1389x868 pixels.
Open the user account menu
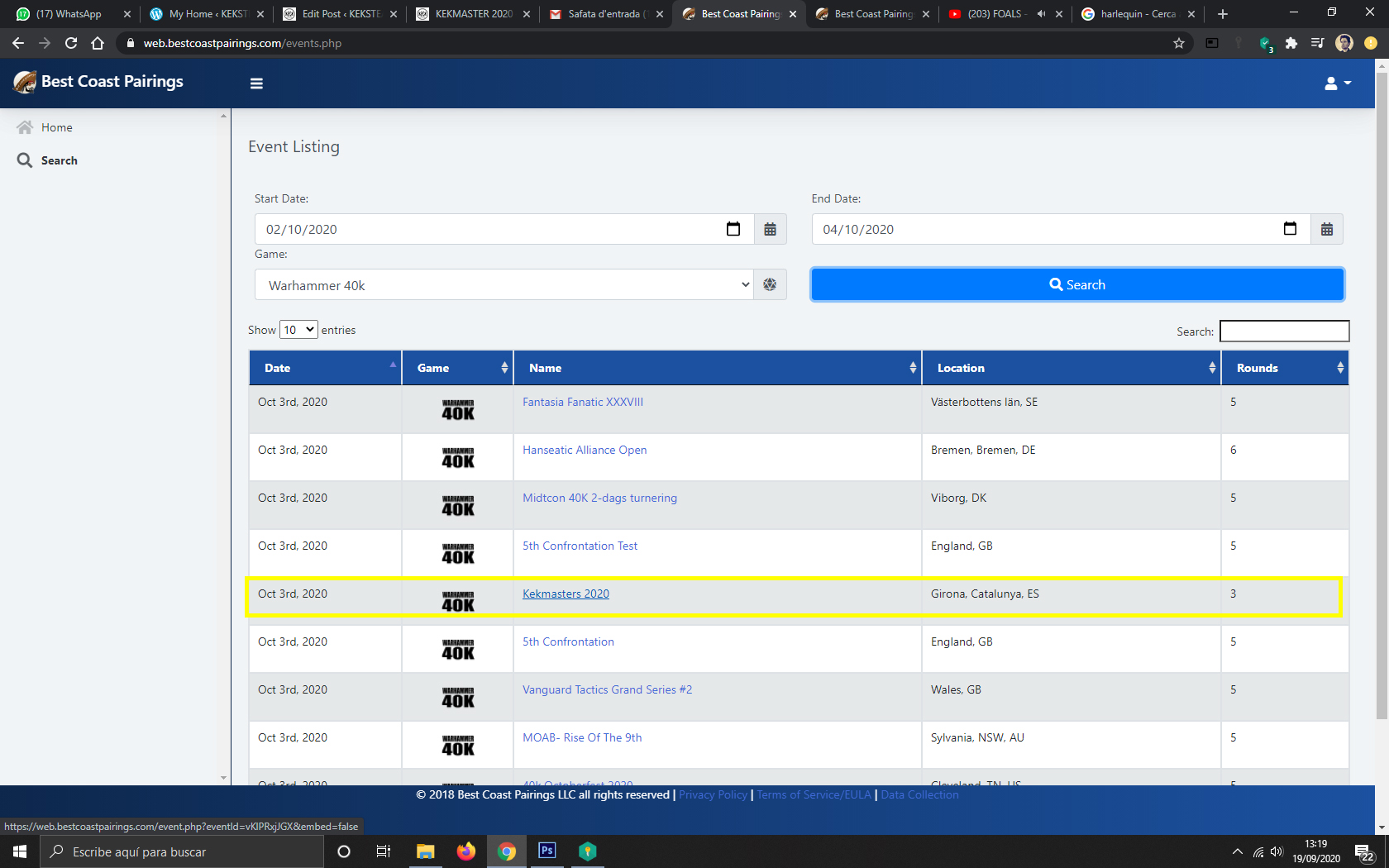pyautogui.click(x=1337, y=83)
